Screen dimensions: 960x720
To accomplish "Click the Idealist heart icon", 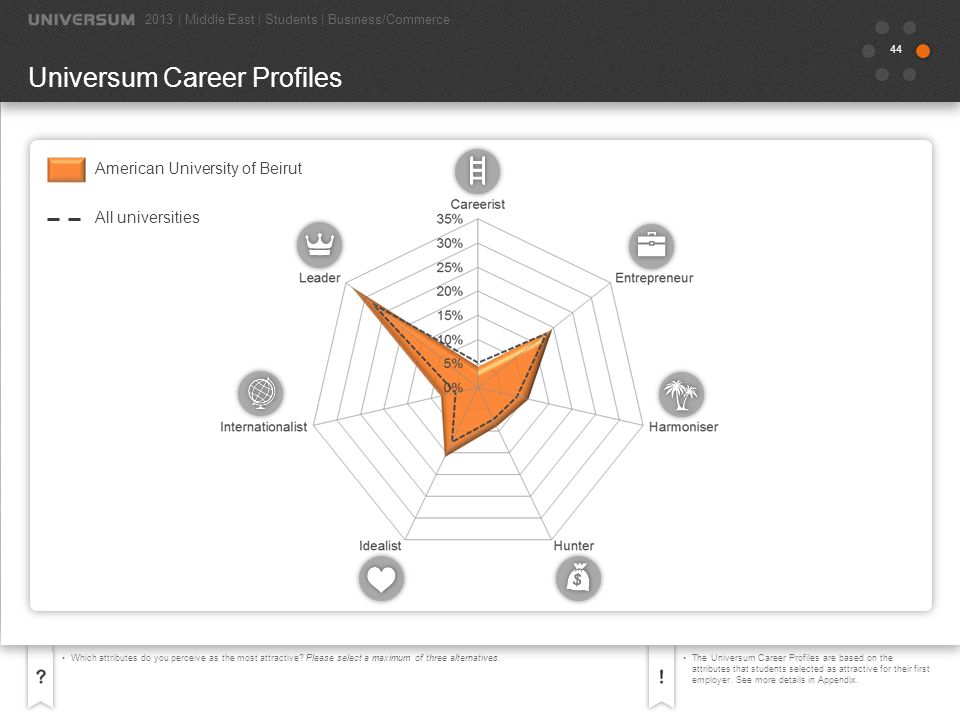I will click(381, 579).
